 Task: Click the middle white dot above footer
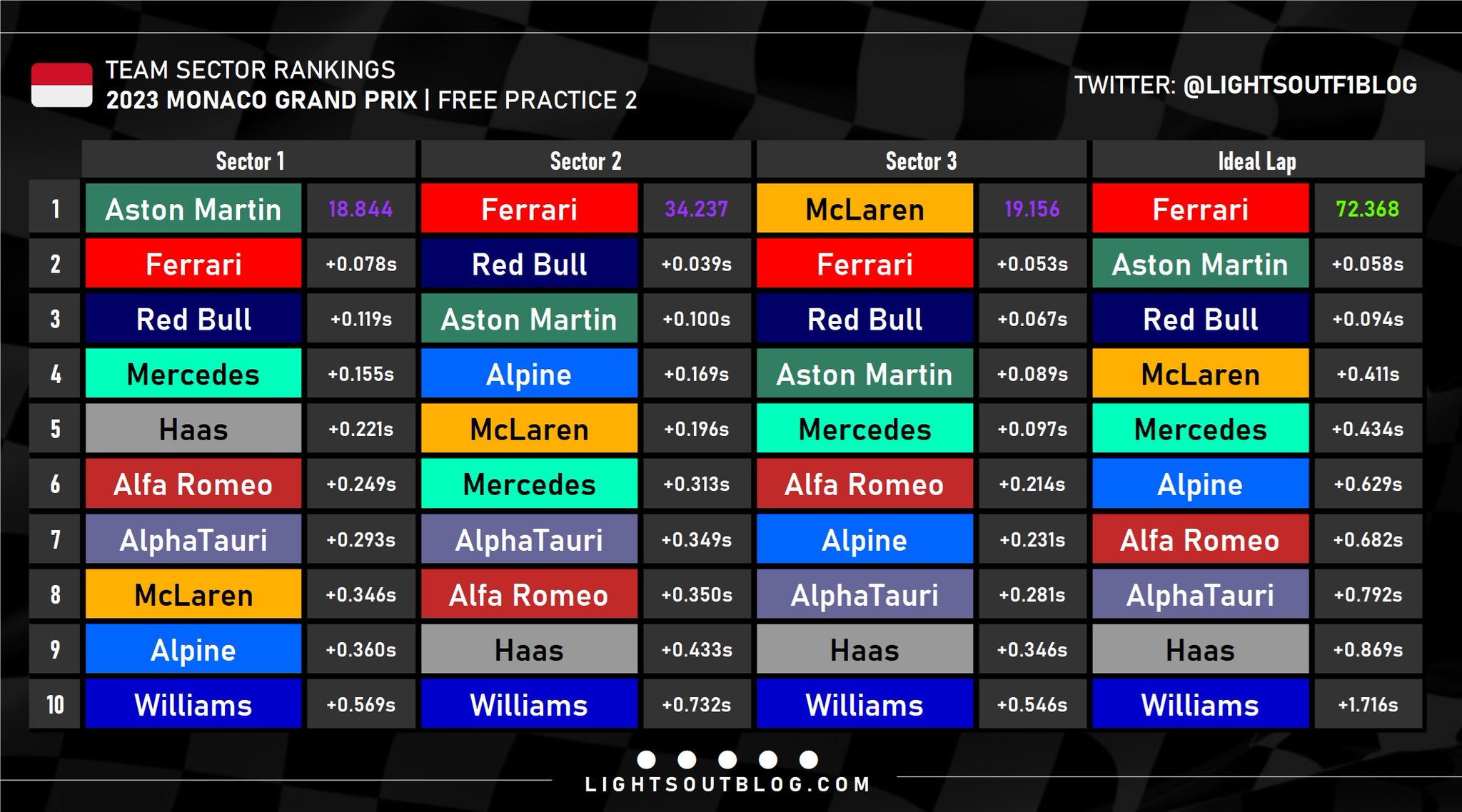(x=727, y=759)
